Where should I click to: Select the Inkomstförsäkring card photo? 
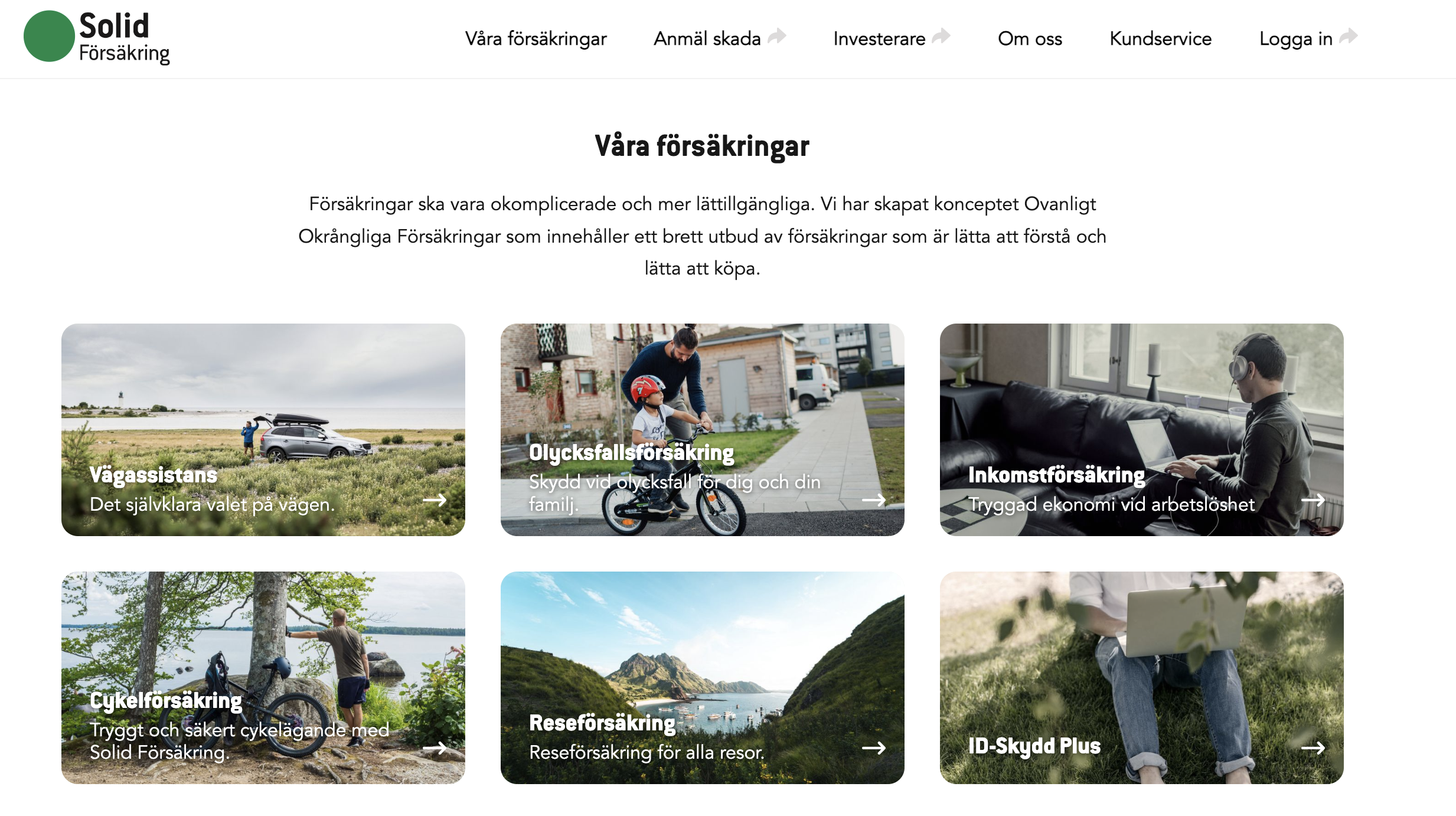click(1142, 429)
